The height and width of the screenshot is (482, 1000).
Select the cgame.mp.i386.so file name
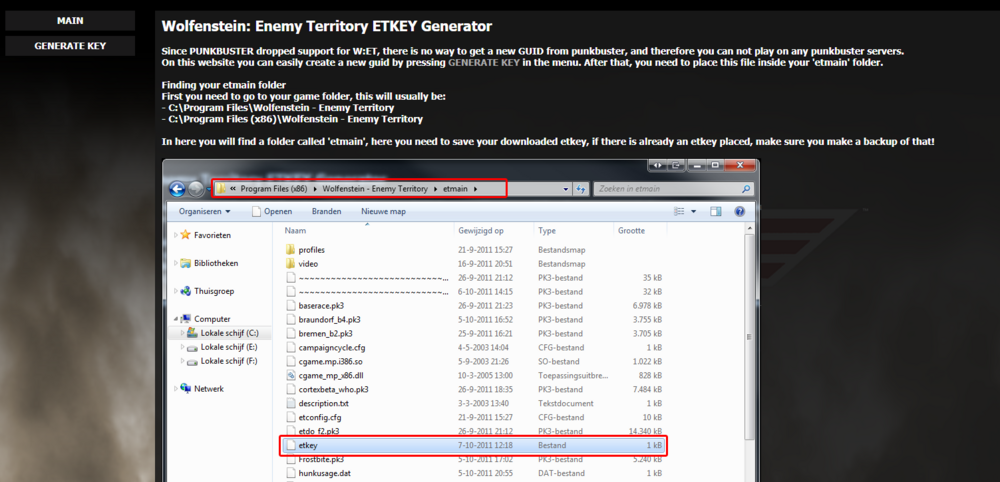click(x=330, y=362)
